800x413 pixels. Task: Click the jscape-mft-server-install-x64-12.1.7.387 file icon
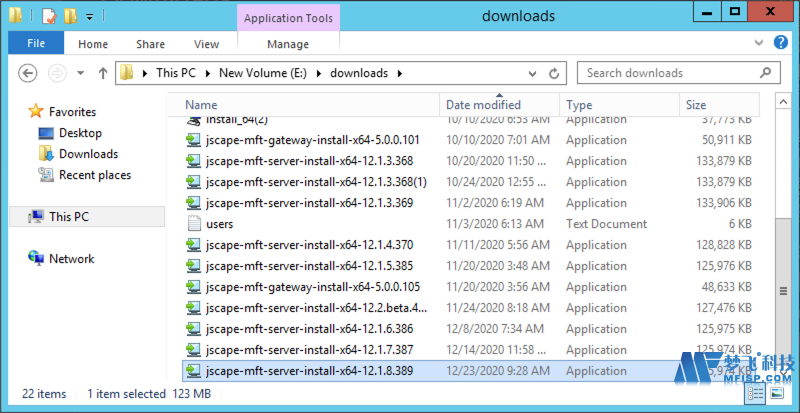click(x=193, y=349)
